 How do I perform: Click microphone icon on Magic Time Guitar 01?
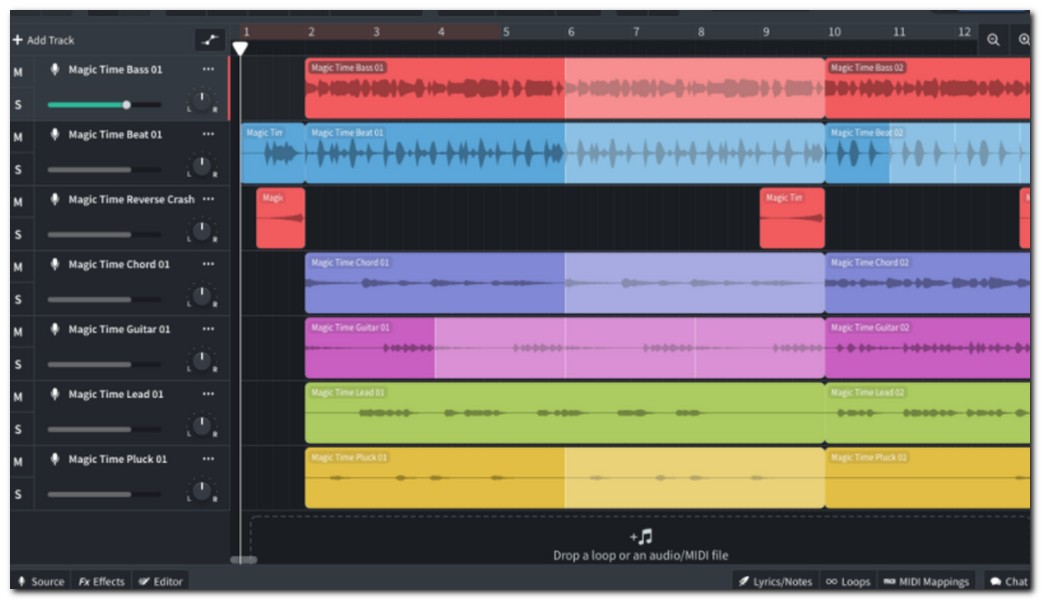[55, 330]
